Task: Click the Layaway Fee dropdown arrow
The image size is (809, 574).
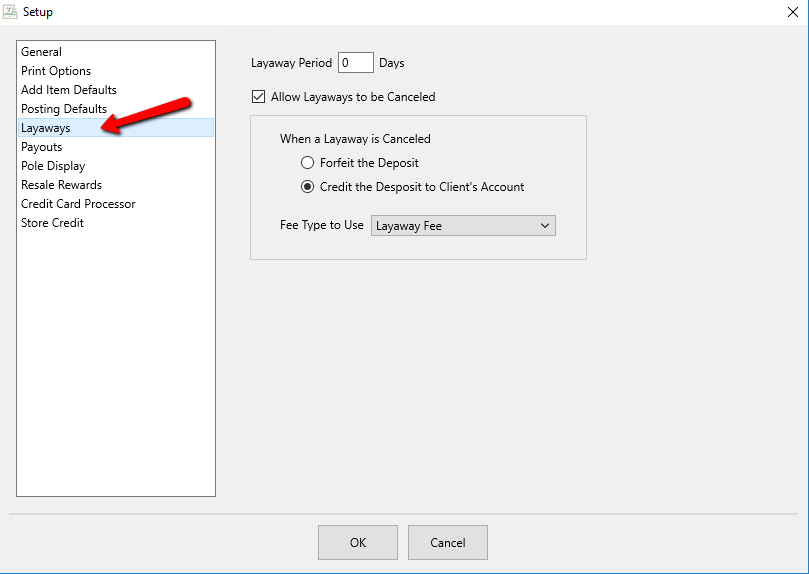Action: tap(544, 226)
